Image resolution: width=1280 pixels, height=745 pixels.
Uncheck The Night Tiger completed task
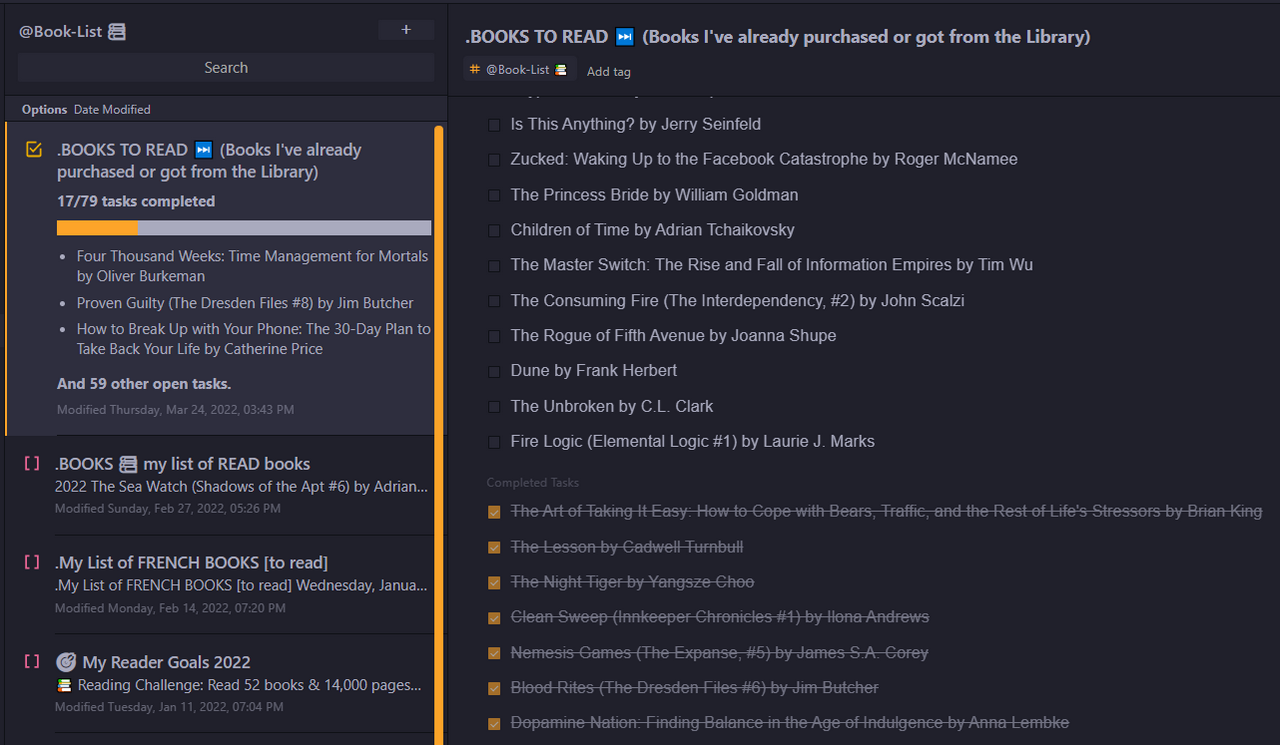[x=494, y=583]
